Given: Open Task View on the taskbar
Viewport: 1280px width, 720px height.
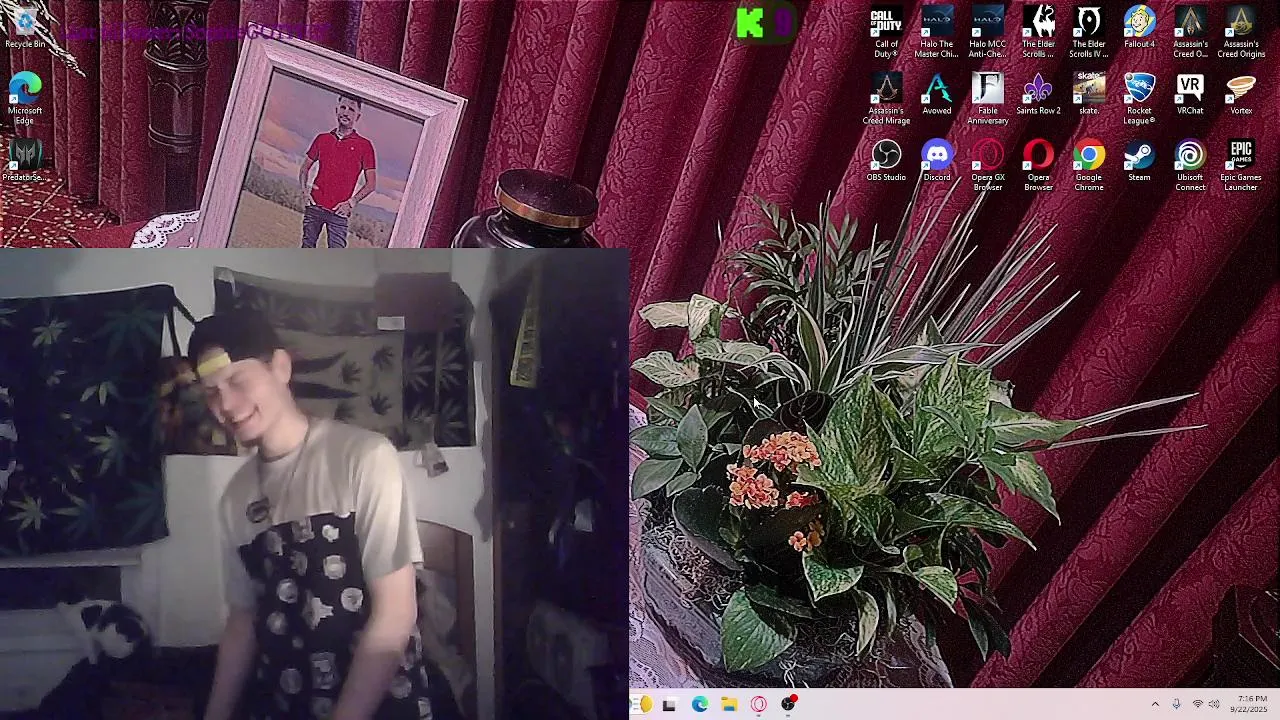Looking at the screenshot, I should [669, 705].
